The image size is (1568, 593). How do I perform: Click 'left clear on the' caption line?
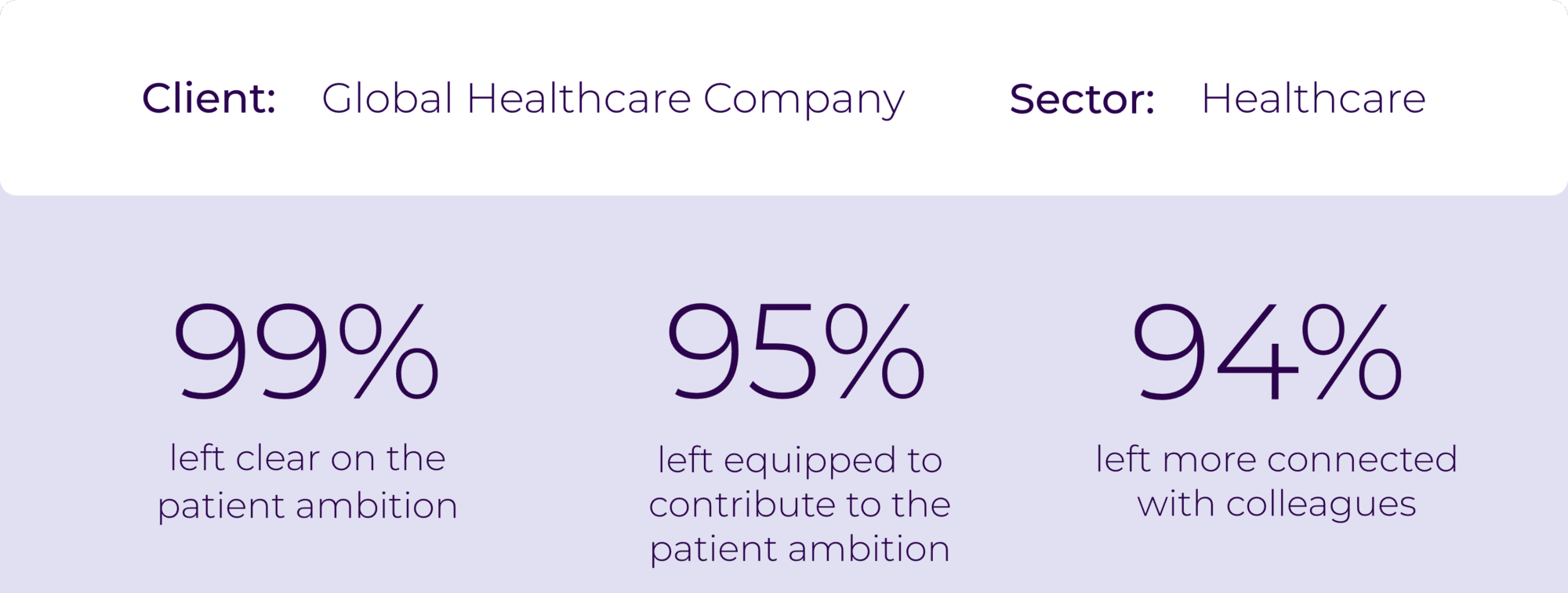pyautogui.click(x=307, y=457)
